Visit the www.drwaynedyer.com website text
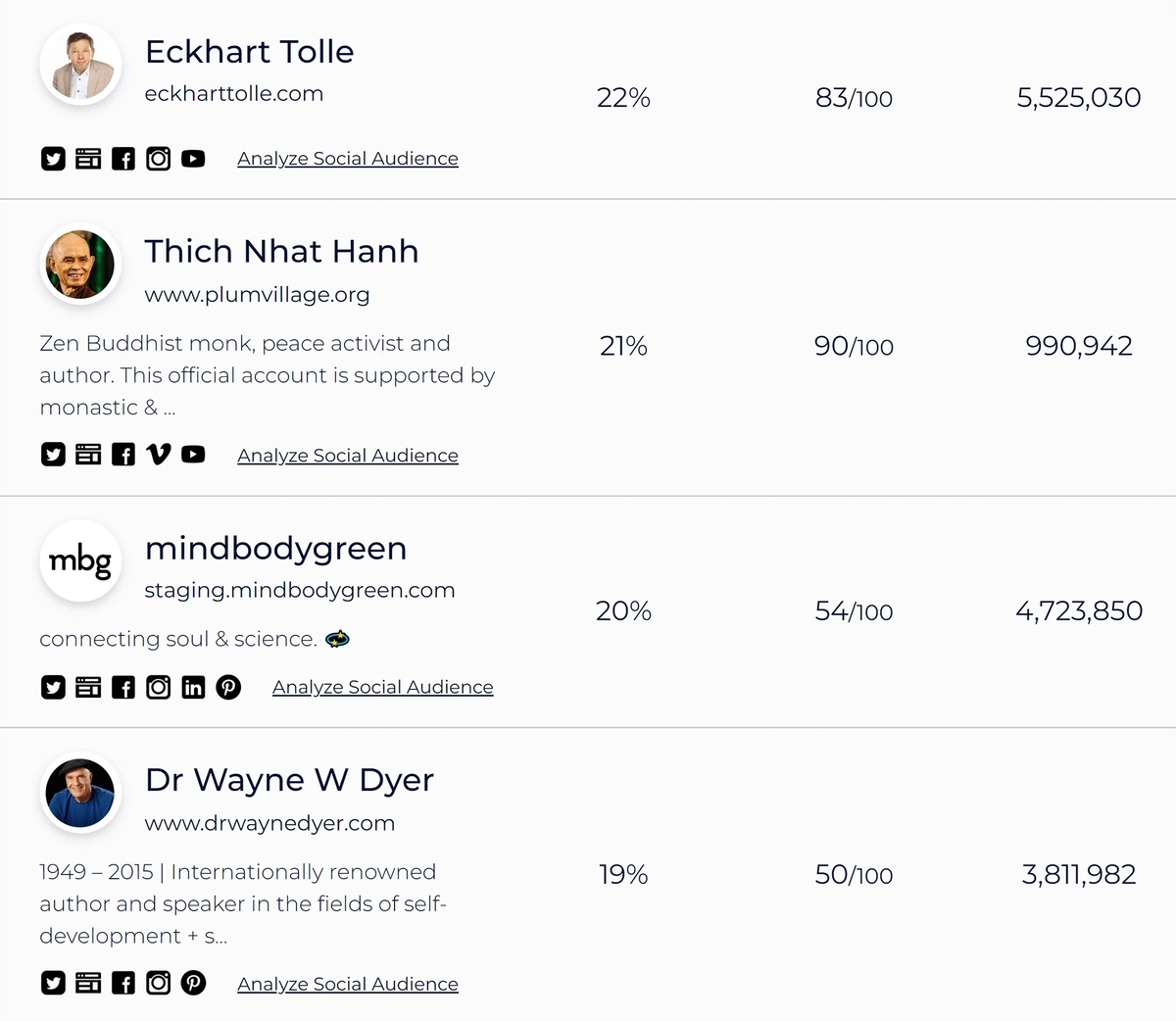This screenshot has width=1176, height=1021. tap(269, 823)
